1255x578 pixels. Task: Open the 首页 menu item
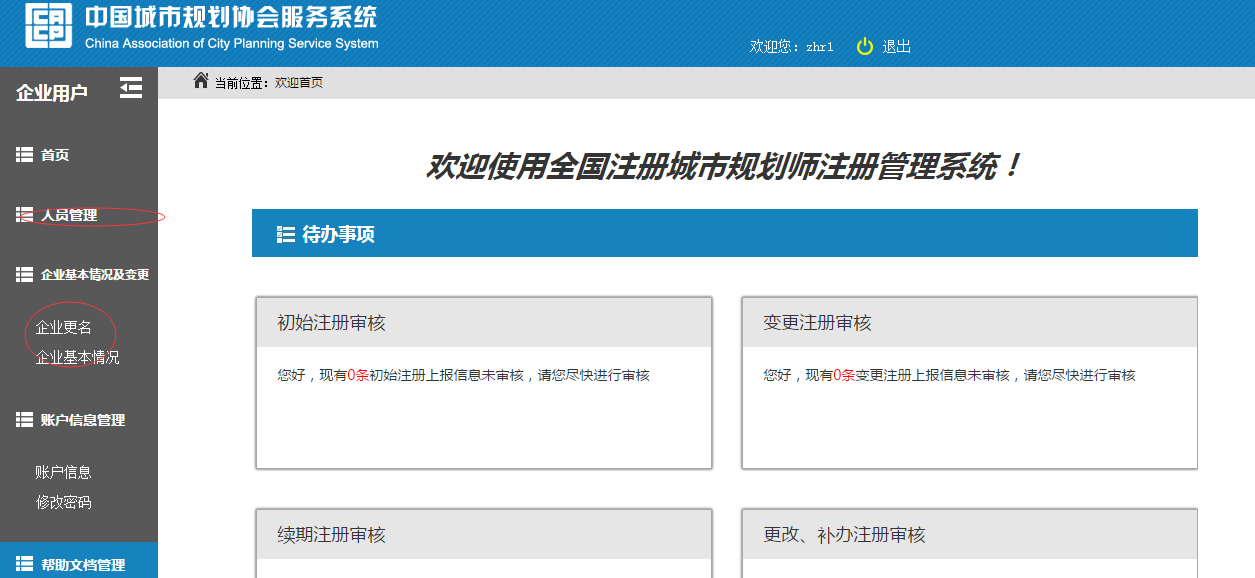55,155
